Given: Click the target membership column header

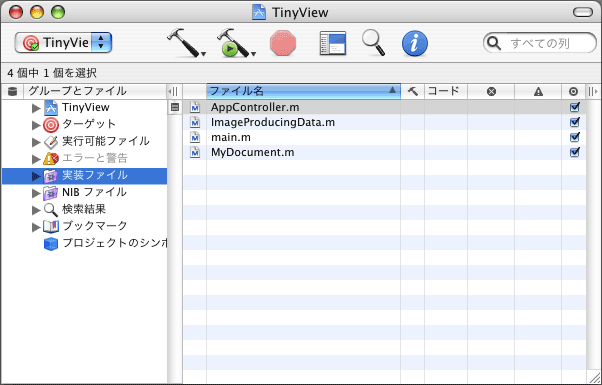Looking at the screenshot, I should coord(573,91).
